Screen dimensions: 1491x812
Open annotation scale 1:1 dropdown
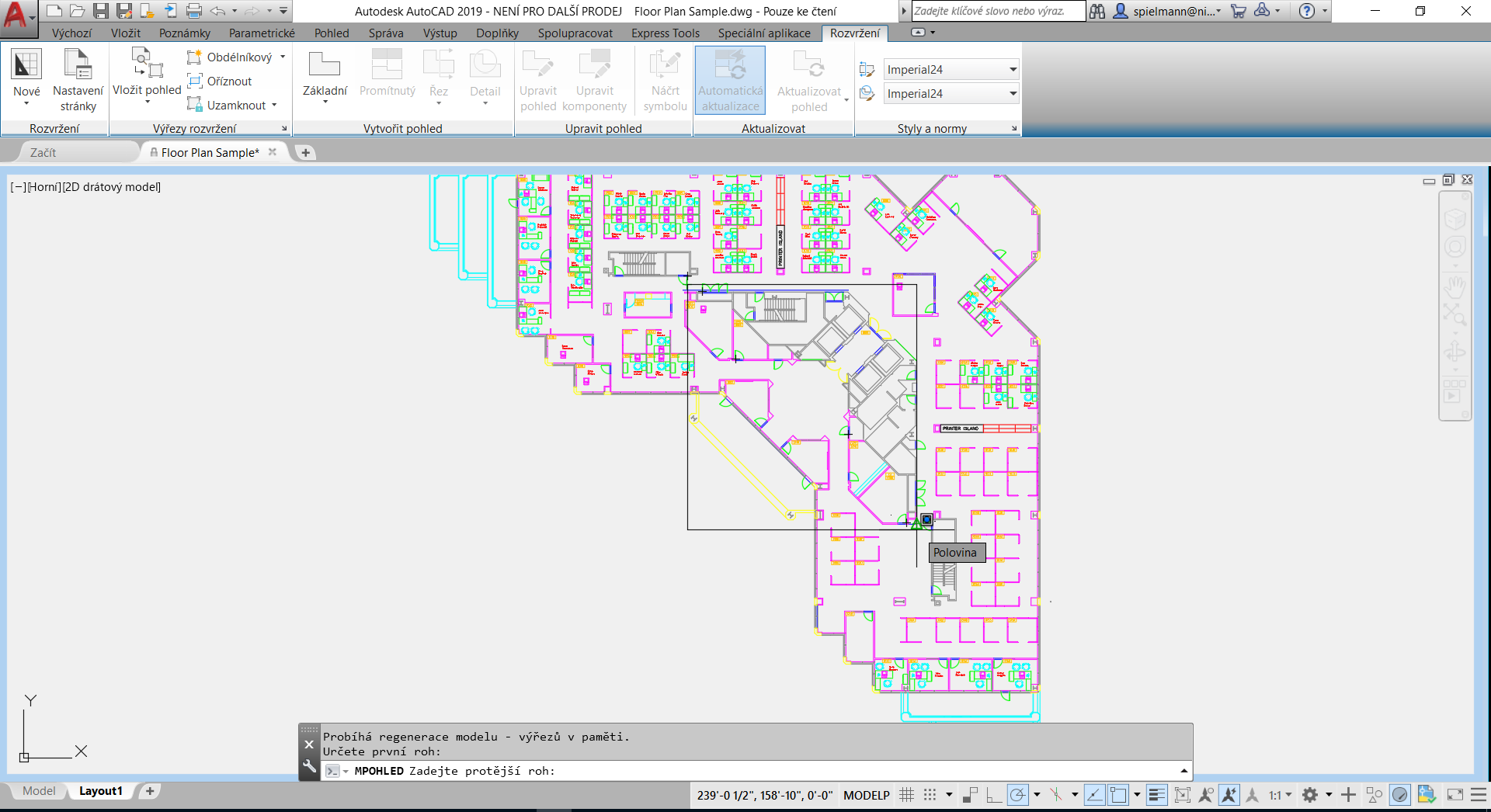pos(1281,795)
